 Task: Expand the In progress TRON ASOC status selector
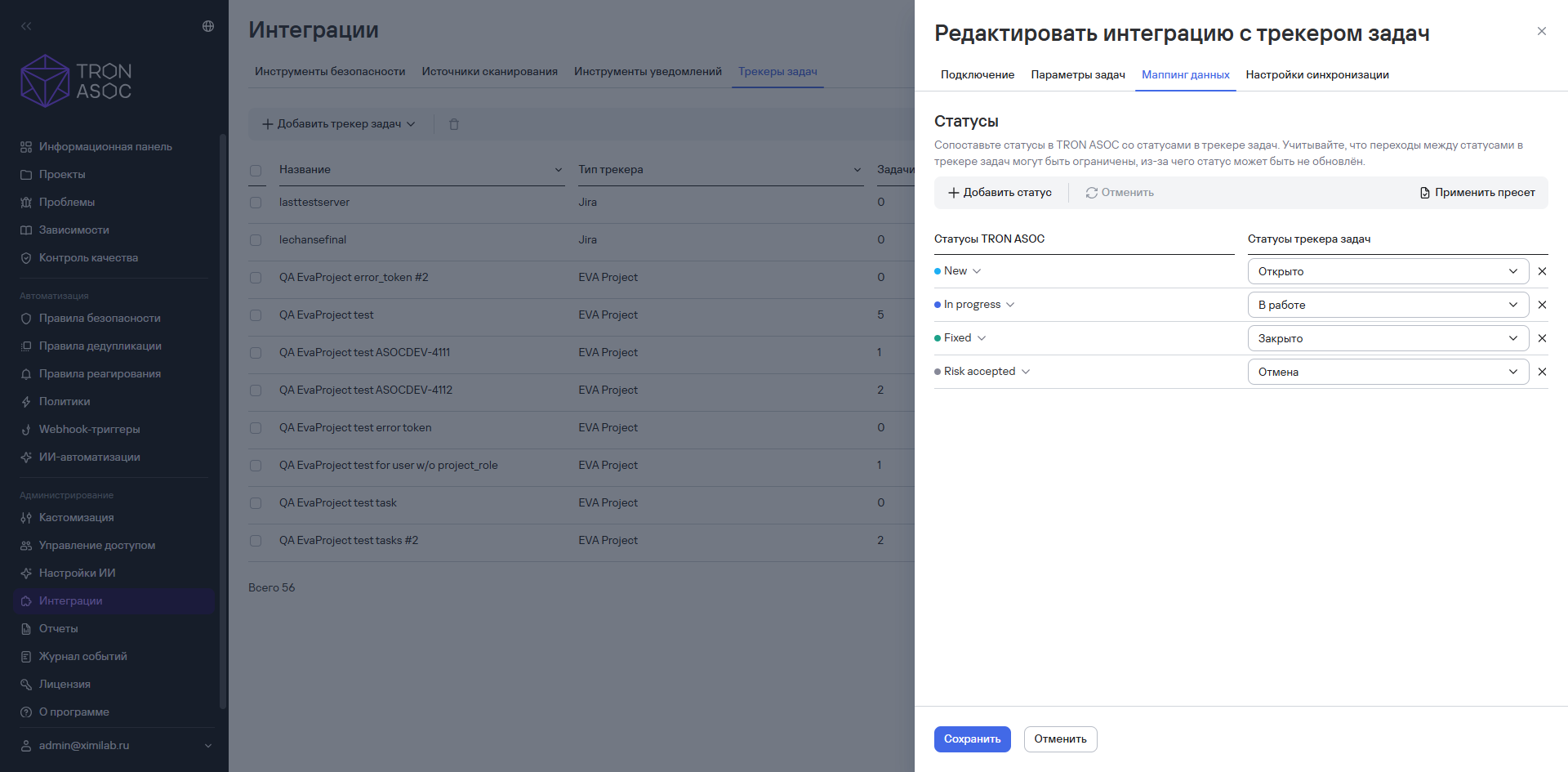coord(974,305)
